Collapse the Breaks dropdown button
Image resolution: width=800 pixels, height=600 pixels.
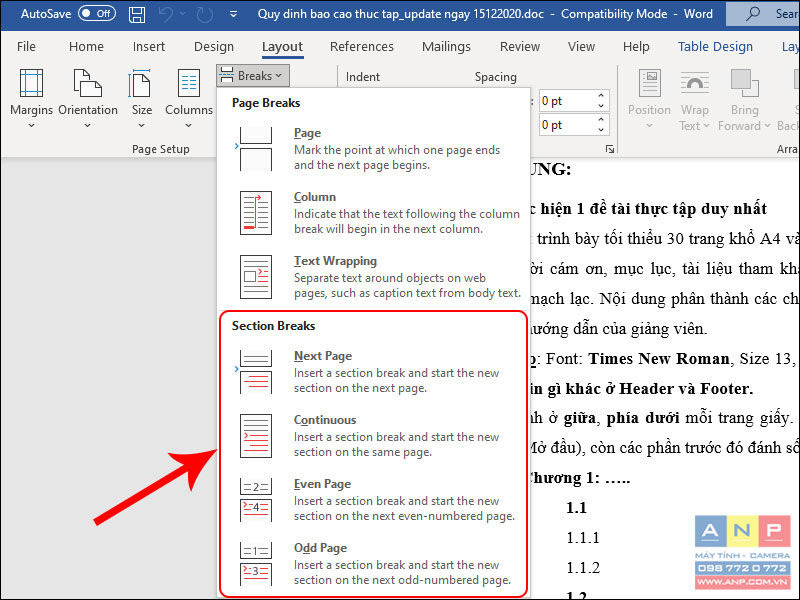tap(253, 76)
